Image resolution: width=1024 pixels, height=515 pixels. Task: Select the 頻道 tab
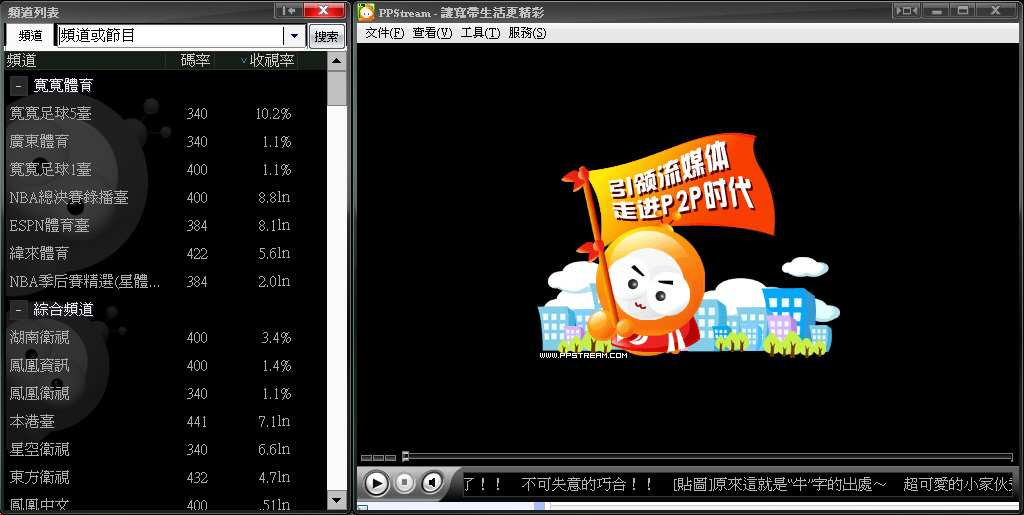[30, 36]
